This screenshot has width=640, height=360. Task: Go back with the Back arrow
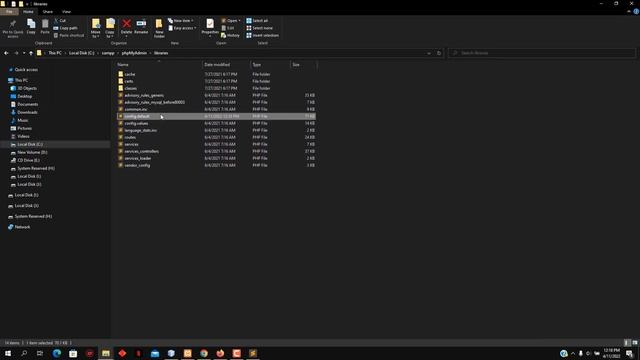(x=6, y=53)
